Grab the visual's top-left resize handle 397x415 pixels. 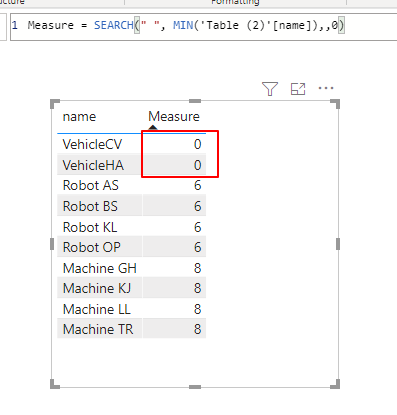55,104
